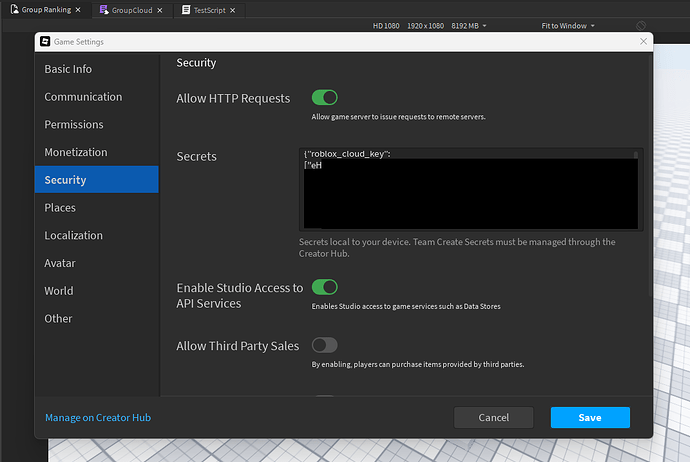Click the Group Ranking tab script icon

(15, 9)
